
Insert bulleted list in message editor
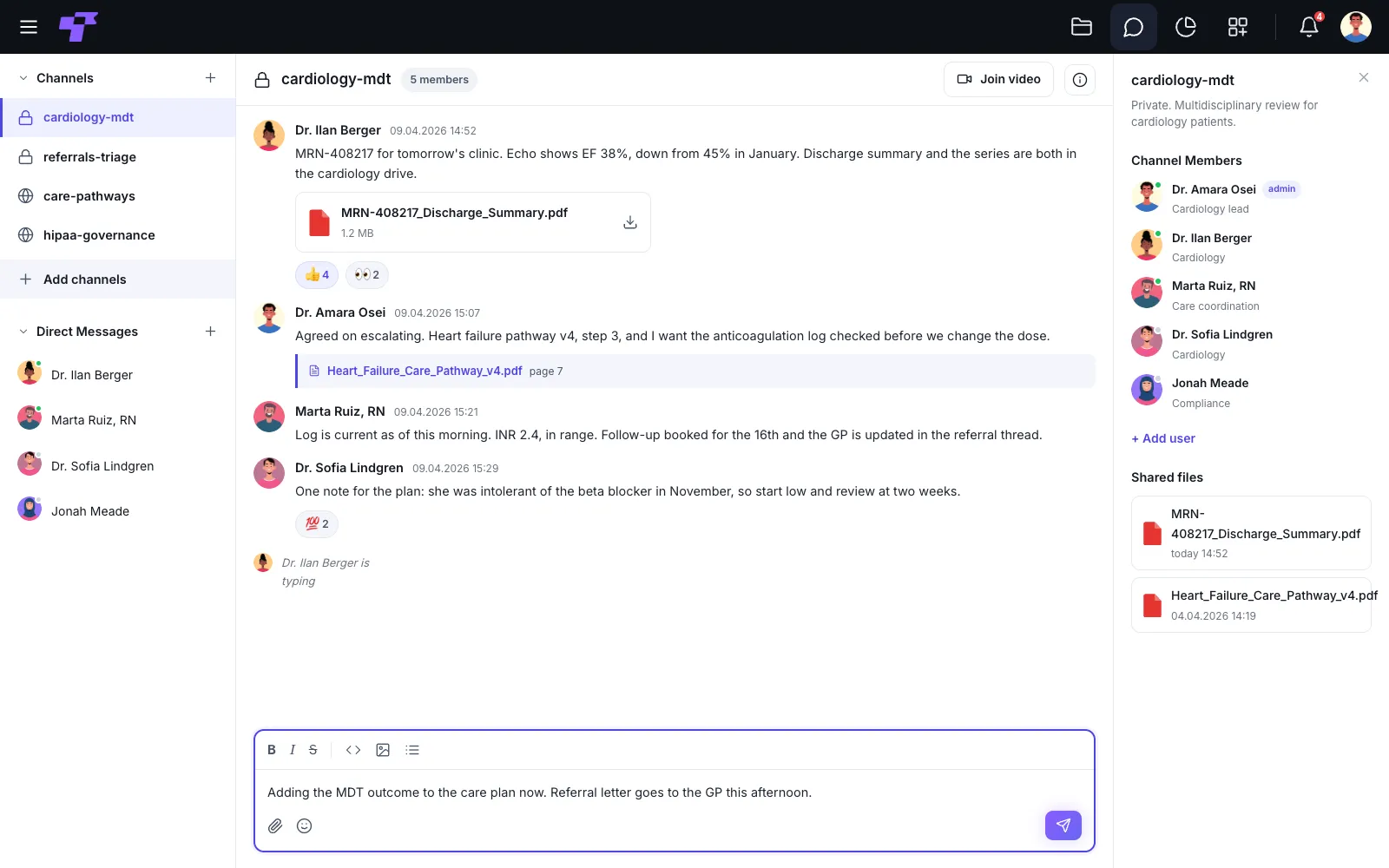click(x=412, y=750)
